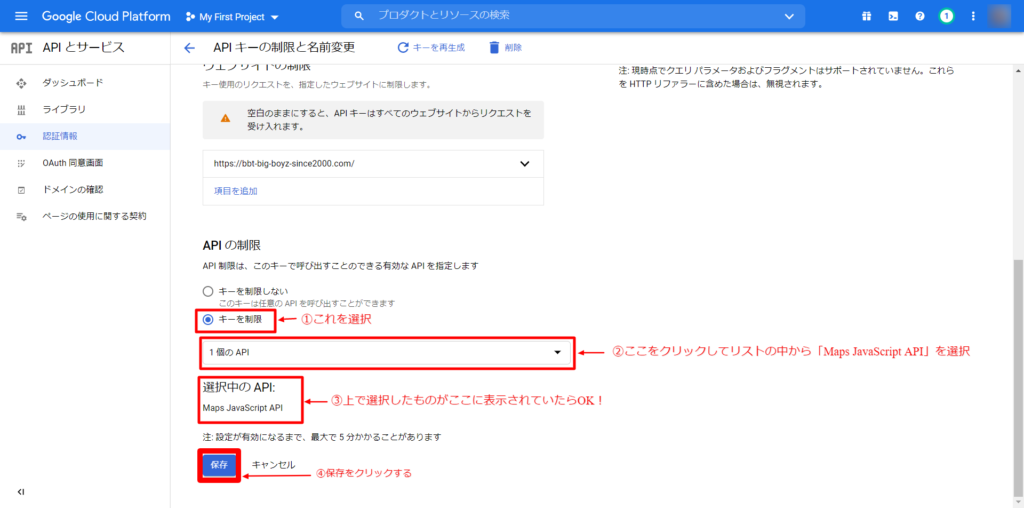Click the warning triangle icon
This screenshot has height=508, width=1024.
(225, 118)
